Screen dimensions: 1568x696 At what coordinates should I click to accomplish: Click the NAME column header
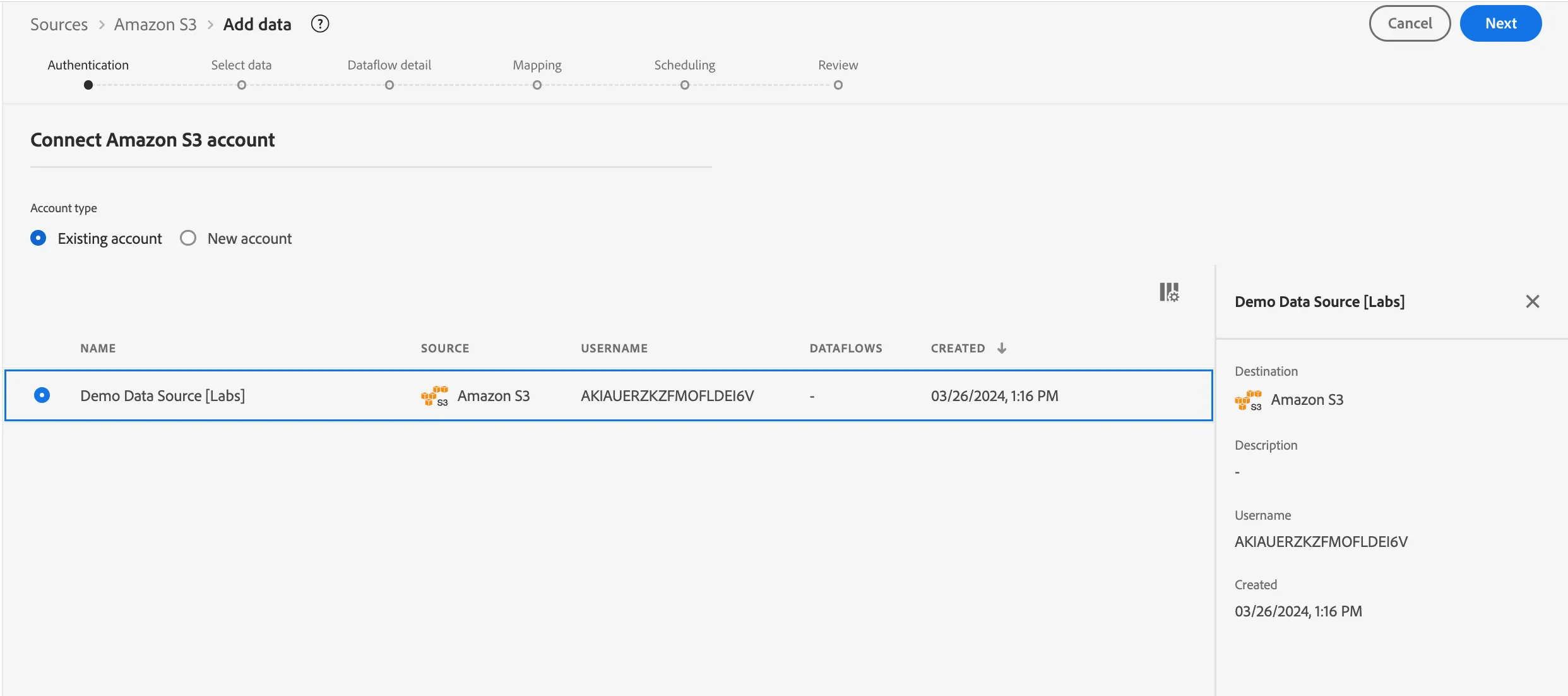click(98, 348)
